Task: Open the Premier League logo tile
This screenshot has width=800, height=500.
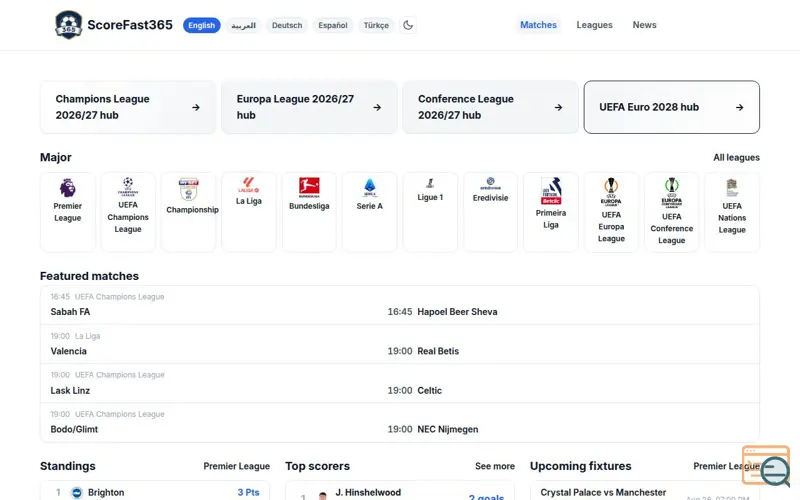Action: 67,212
